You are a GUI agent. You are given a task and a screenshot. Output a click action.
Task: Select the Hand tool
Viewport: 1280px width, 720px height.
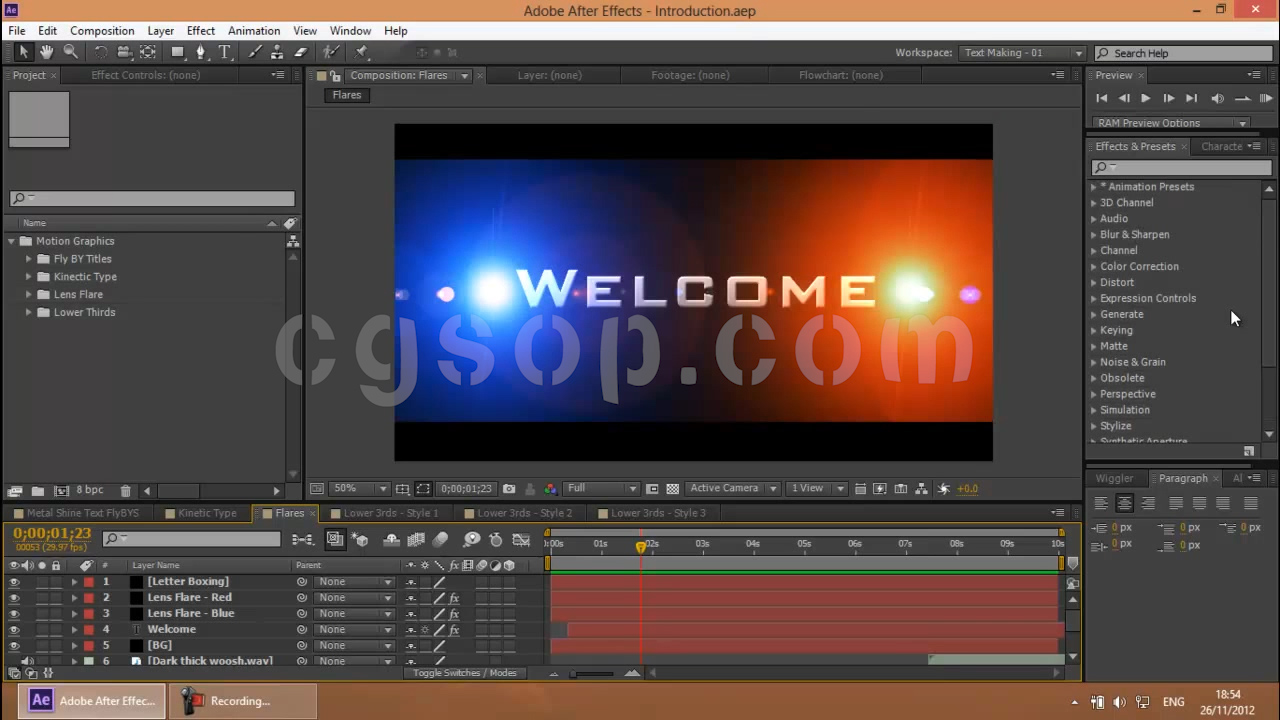point(47,52)
